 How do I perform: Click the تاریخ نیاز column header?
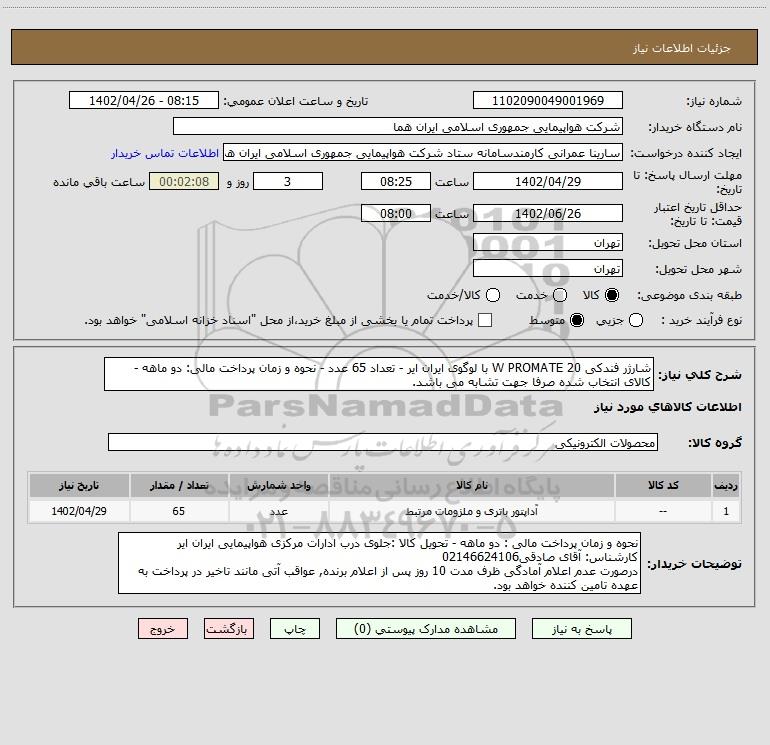[79, 485]
